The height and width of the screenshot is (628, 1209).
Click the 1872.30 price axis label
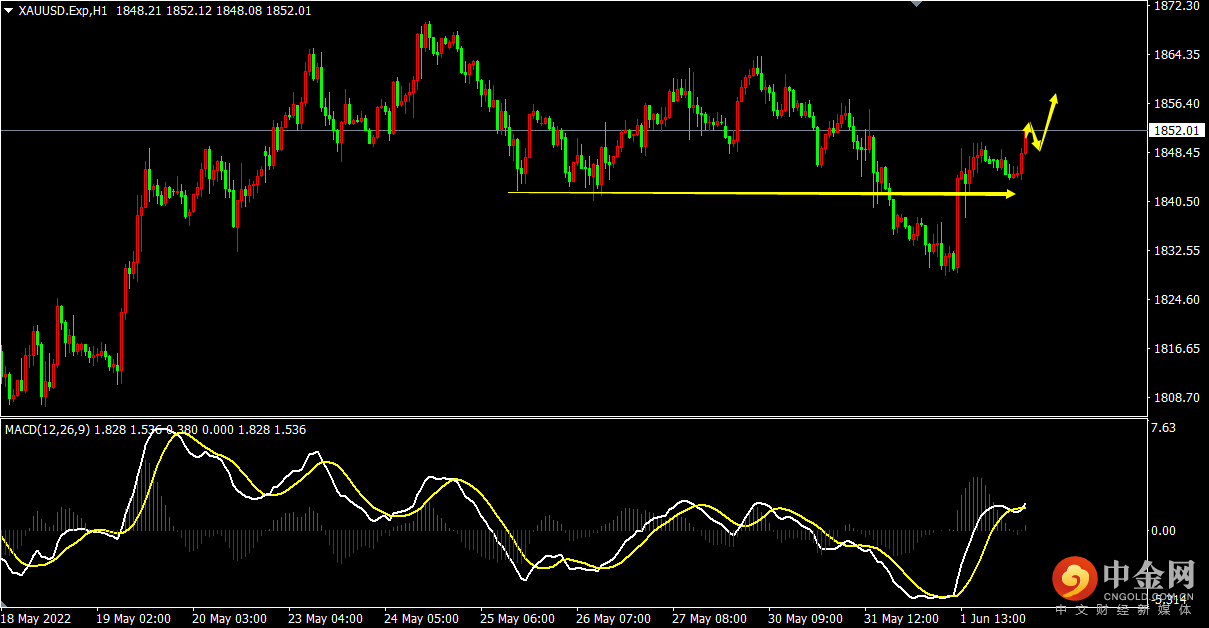(1175, 6)
